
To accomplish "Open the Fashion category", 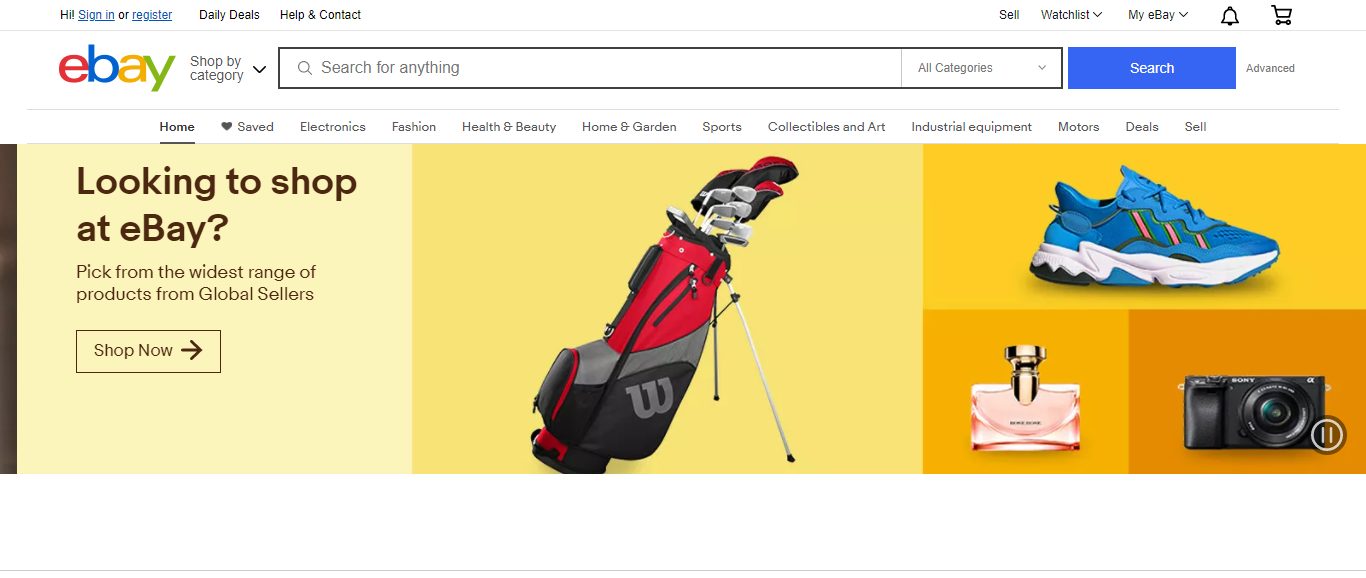I will [414, 127].
